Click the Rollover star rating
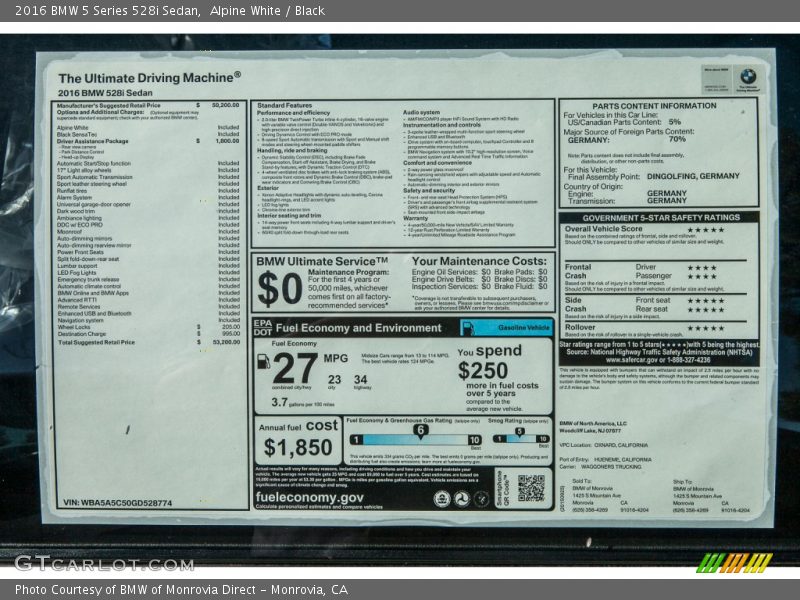This screenshot has height=600, width=800. tap(704, 327)
